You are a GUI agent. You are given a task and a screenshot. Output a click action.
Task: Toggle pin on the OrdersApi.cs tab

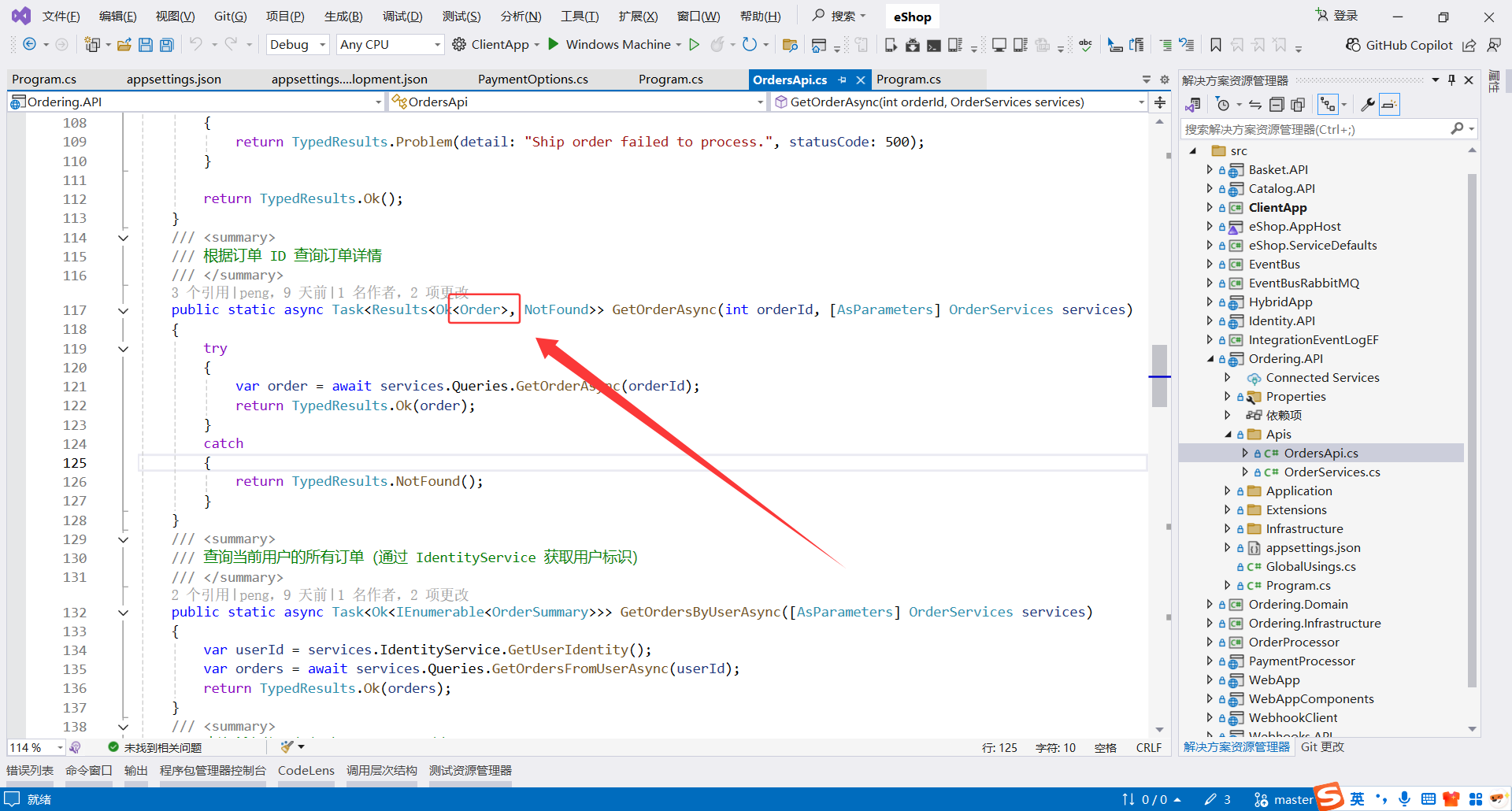[842, 80]
